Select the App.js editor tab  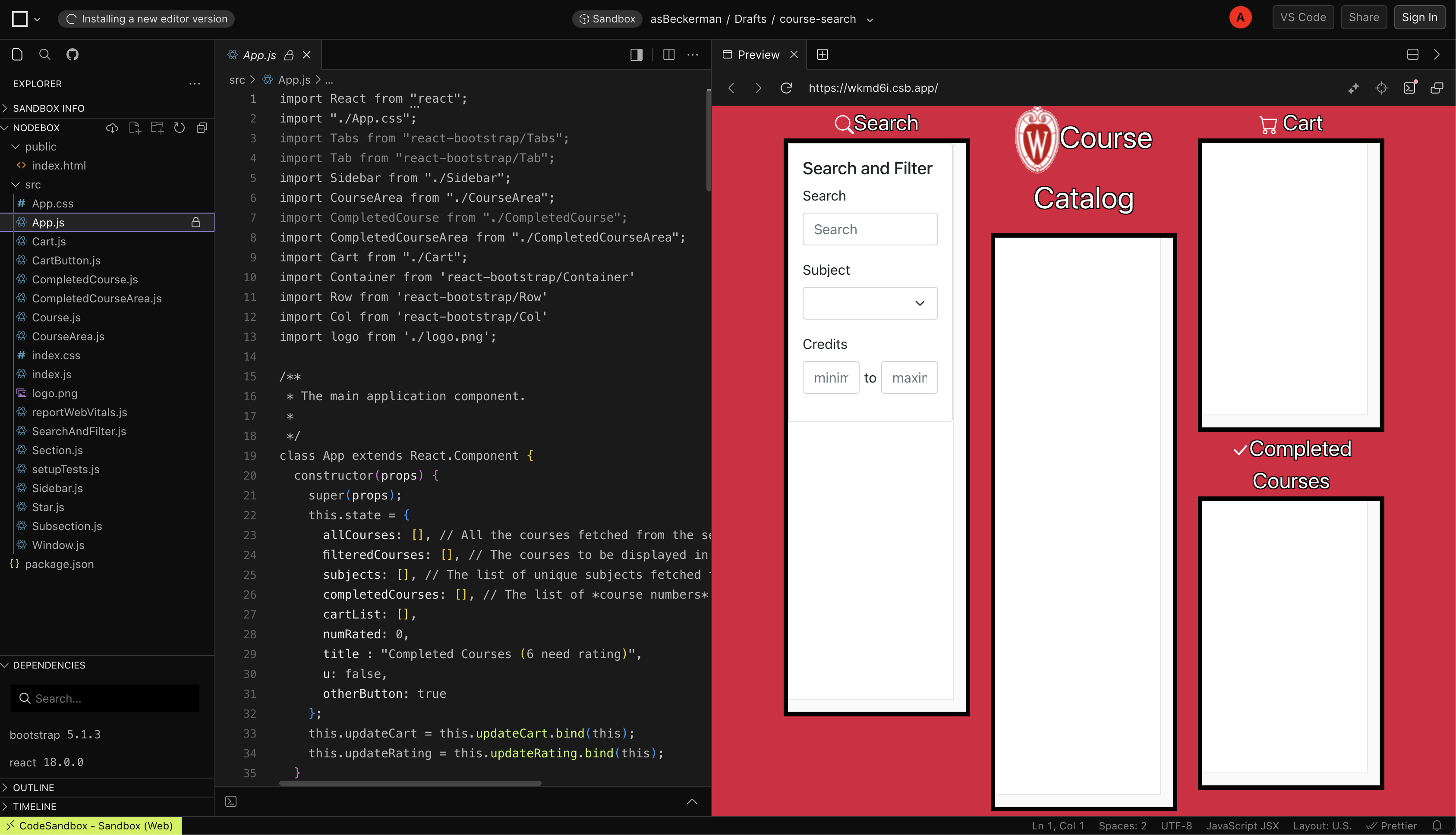pyautogui.click(x=259, y=55)
